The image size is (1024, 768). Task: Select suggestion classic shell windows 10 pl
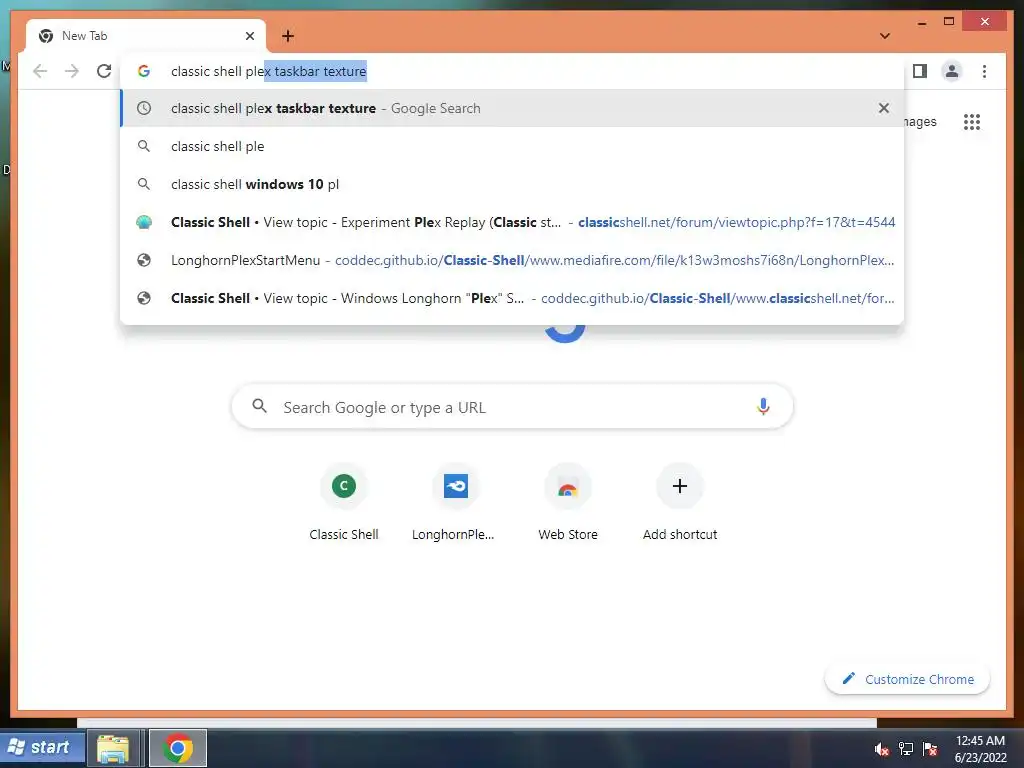click(x=513, y=184)
